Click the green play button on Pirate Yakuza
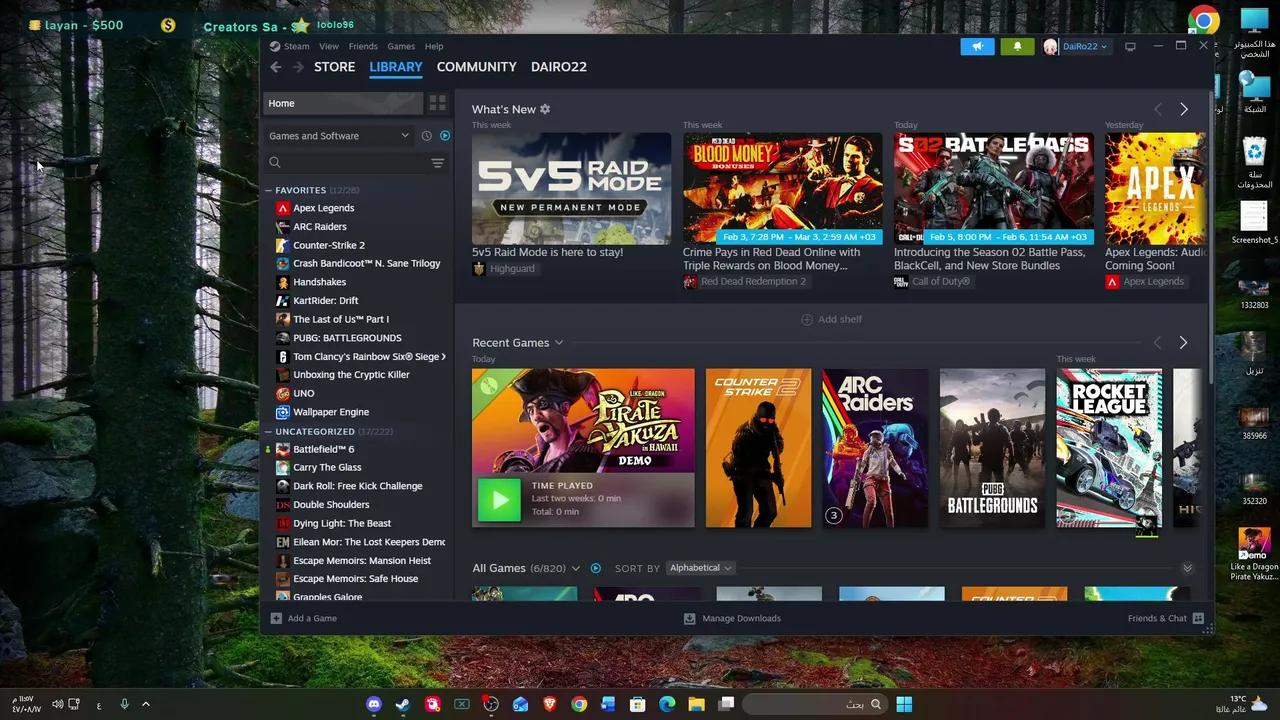This screenshot has height=720, width=1280. [499, 500]
